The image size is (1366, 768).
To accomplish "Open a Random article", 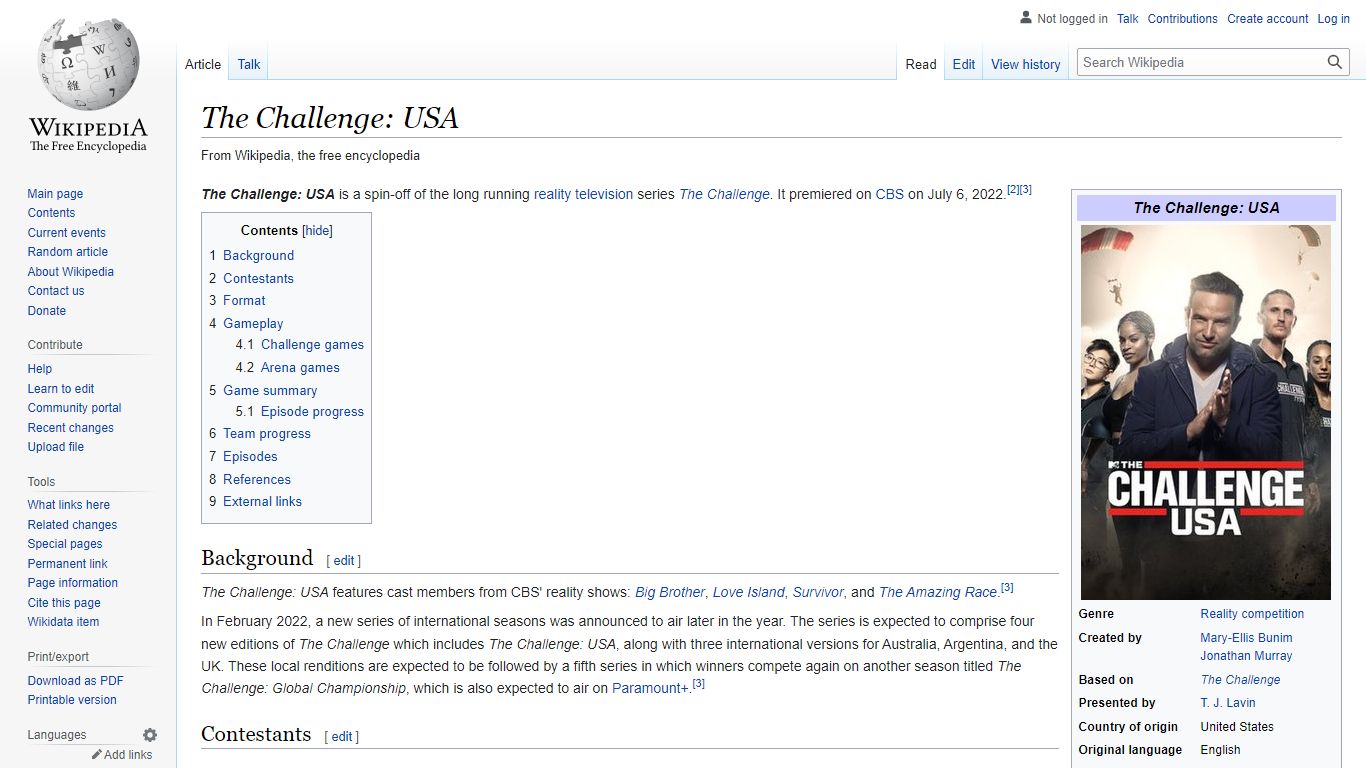I will pyautogui.click(x=68, y=252).
